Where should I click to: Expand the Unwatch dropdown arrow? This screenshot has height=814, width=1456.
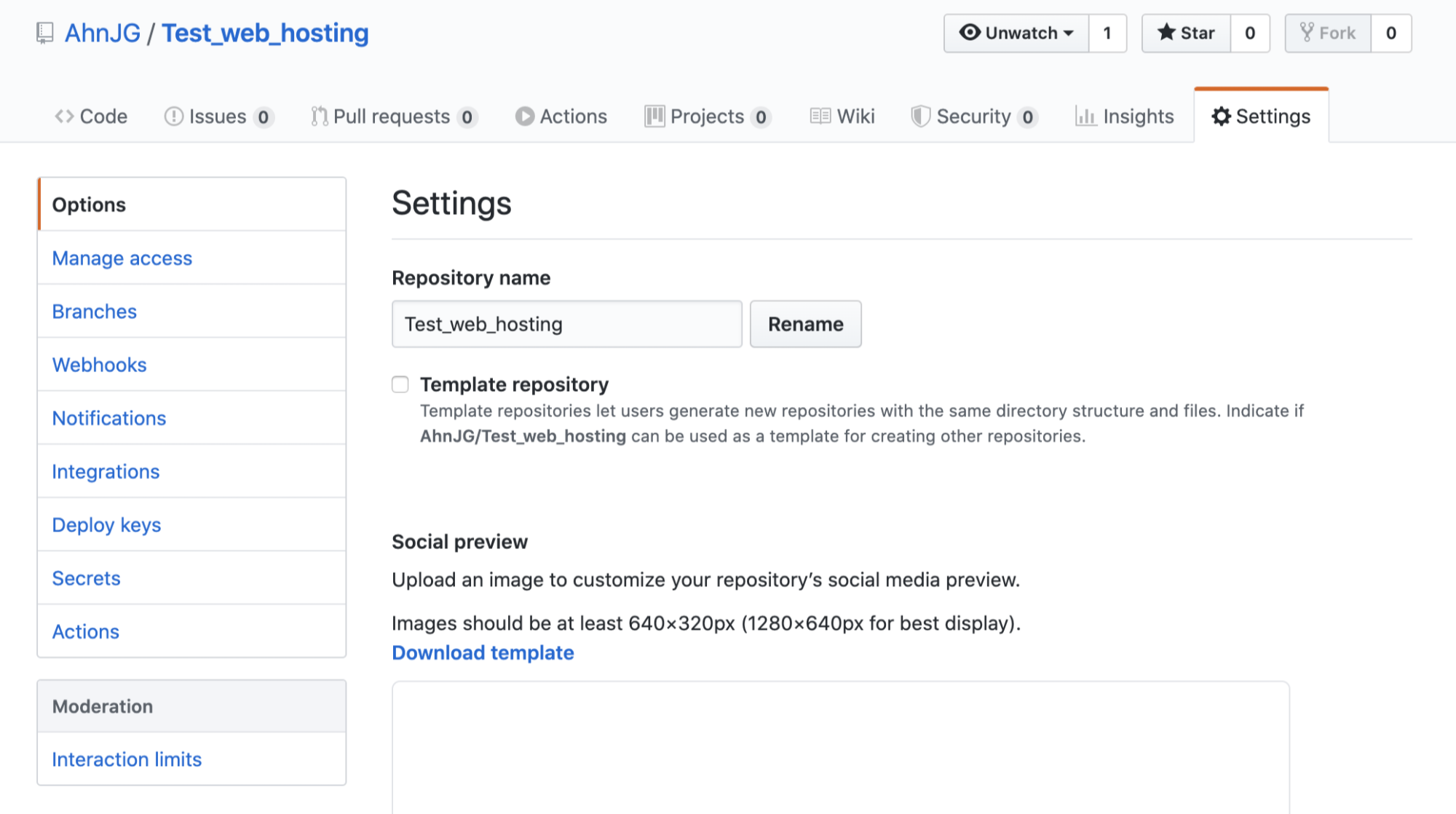pyautogui.click(x=1069, y=33)
